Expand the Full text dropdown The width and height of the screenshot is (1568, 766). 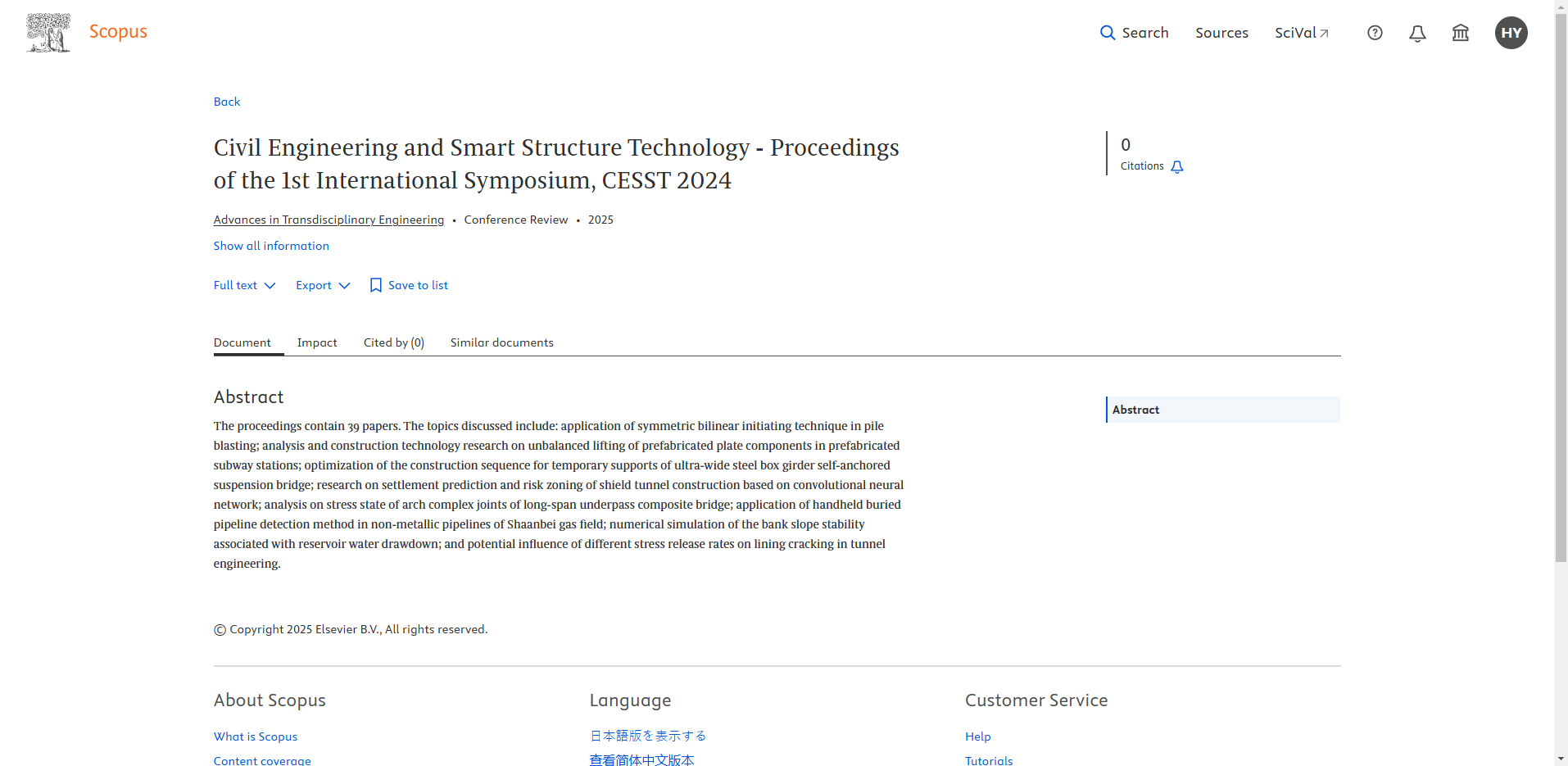click(244, 285)
